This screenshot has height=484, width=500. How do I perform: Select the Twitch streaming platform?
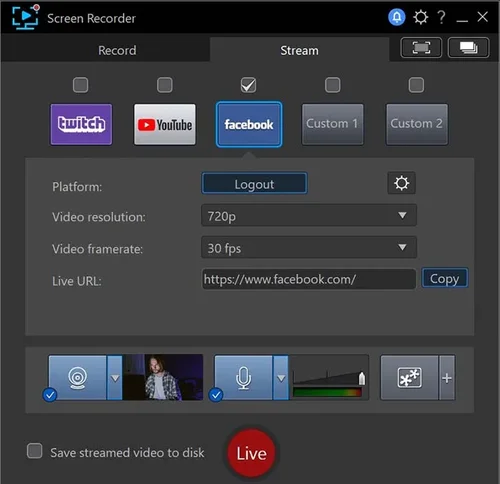click(81, 124)
